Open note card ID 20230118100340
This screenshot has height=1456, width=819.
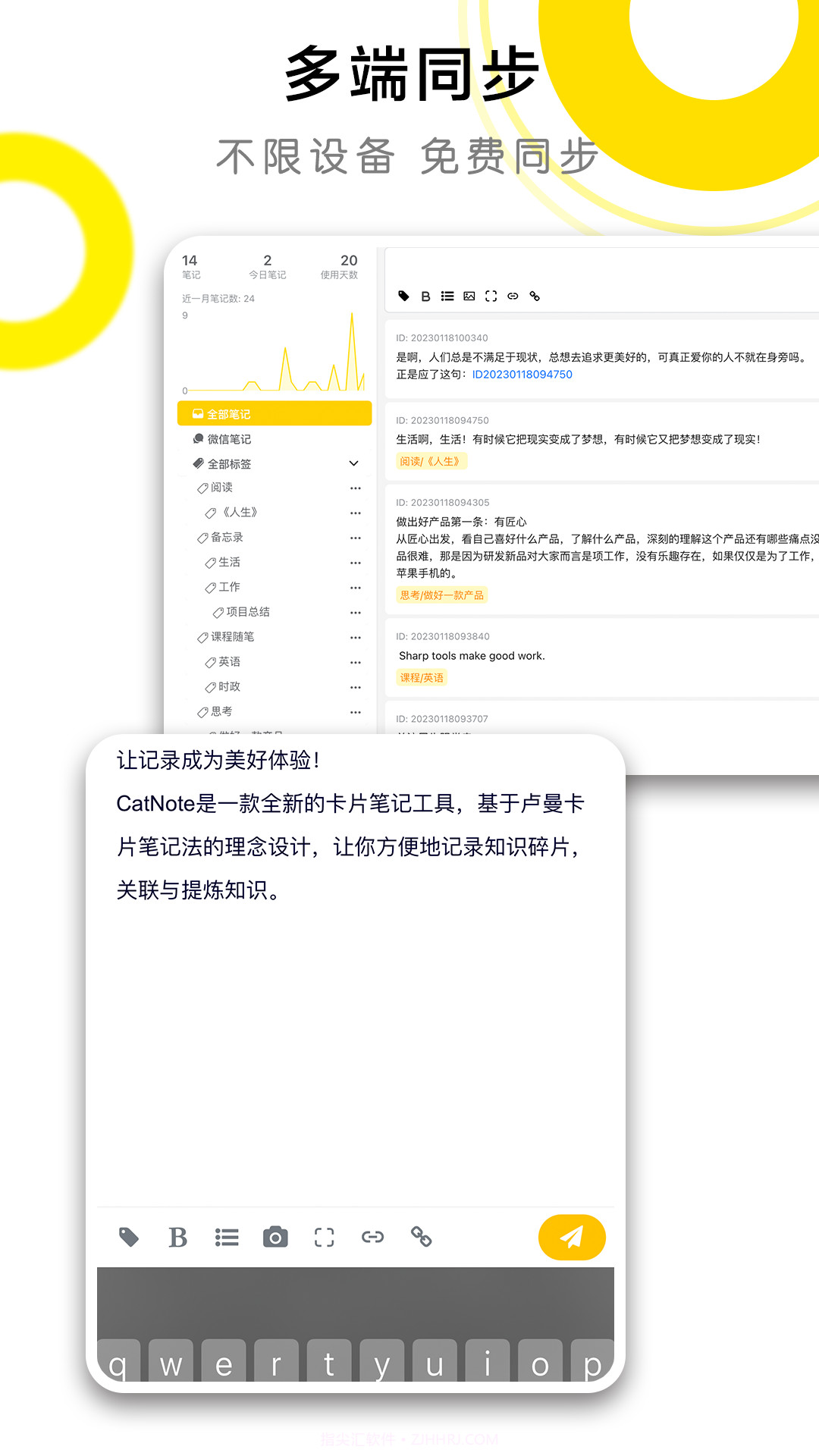(602, 359)
